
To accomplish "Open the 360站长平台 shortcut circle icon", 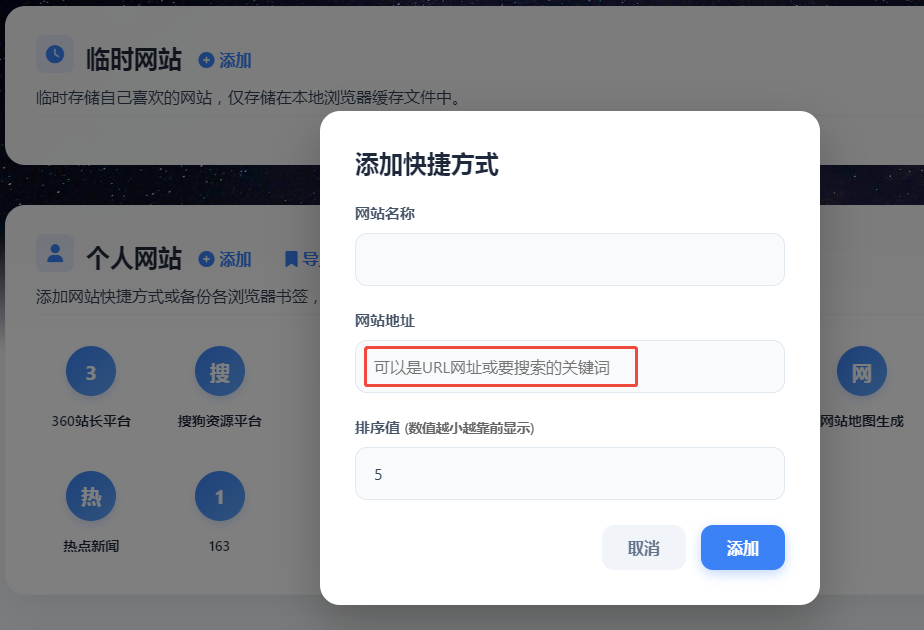I will click(x=91, y=373).
